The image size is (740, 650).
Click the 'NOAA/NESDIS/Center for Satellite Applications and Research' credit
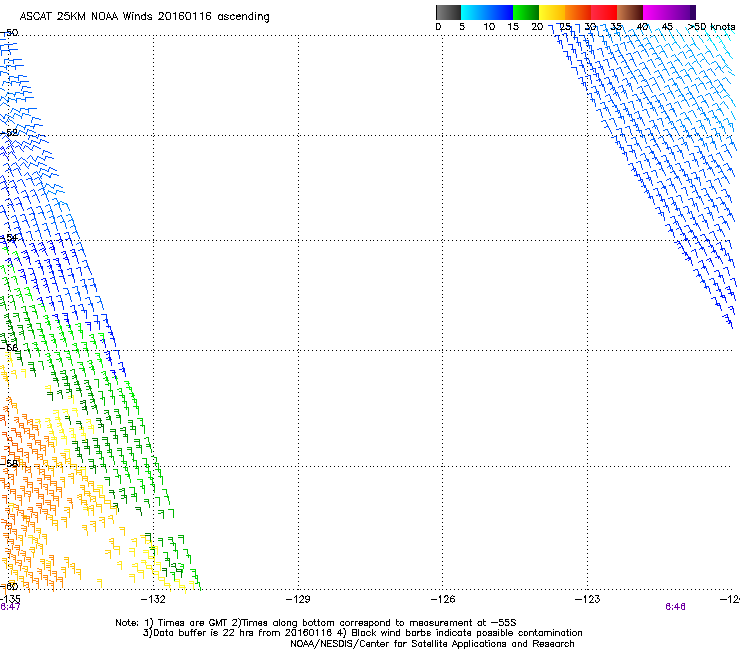pos(432,644)
